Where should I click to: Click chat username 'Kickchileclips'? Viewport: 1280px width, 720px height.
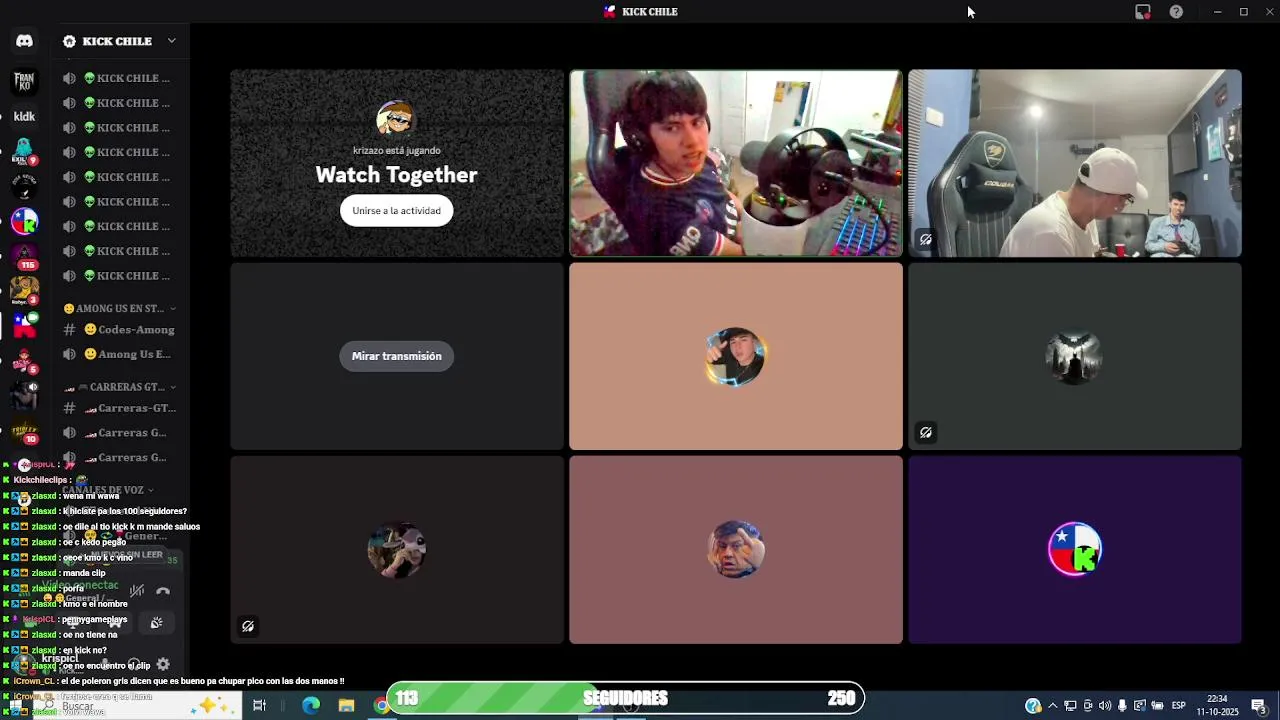[x=40, y=481]
